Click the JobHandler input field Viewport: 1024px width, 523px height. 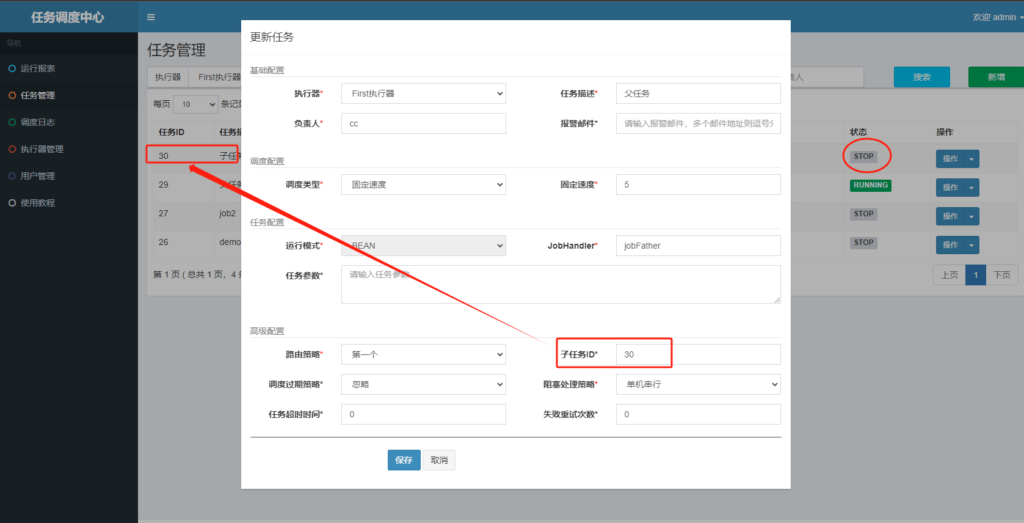point(697,246)
